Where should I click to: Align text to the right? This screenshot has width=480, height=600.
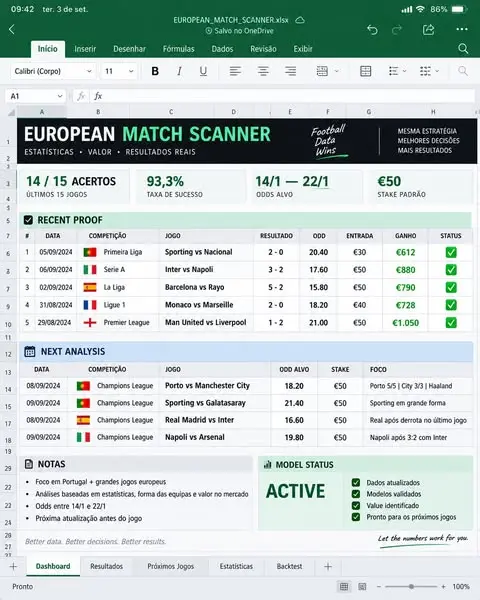click(291, 71)
